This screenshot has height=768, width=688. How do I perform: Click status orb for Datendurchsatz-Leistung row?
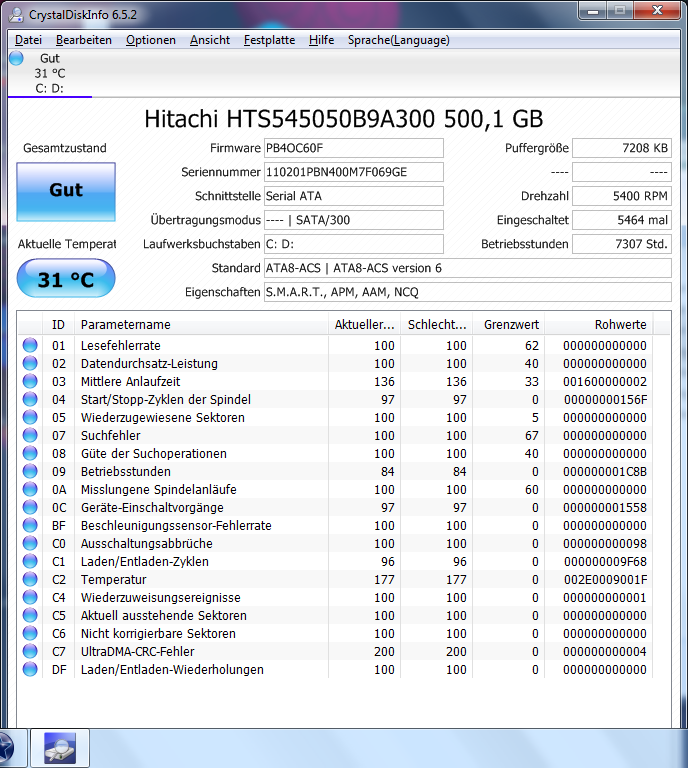30,363
